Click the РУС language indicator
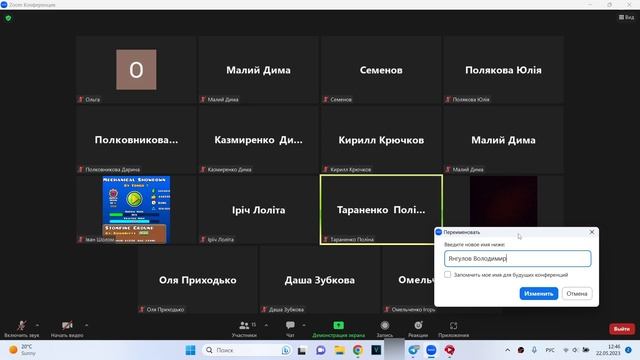 point(550,350)
